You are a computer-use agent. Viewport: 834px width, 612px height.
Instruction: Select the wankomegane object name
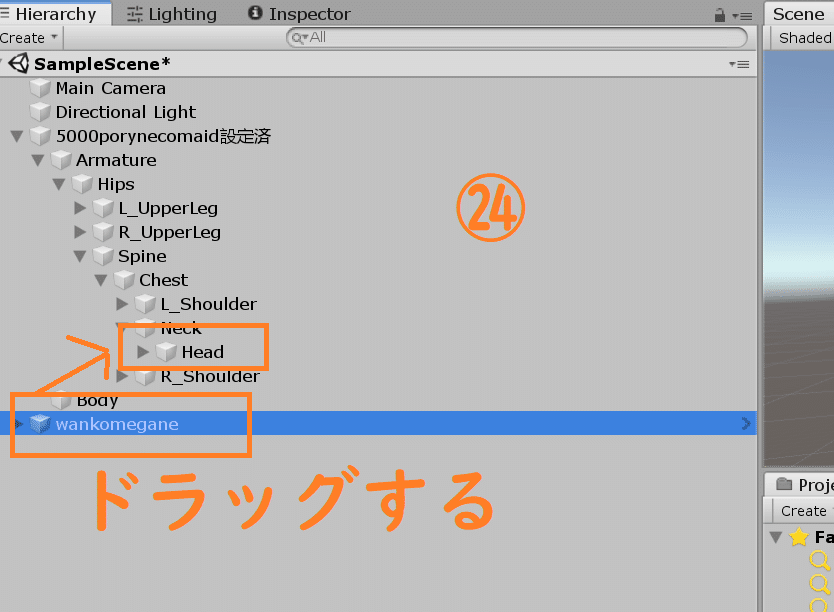[117, 424]
